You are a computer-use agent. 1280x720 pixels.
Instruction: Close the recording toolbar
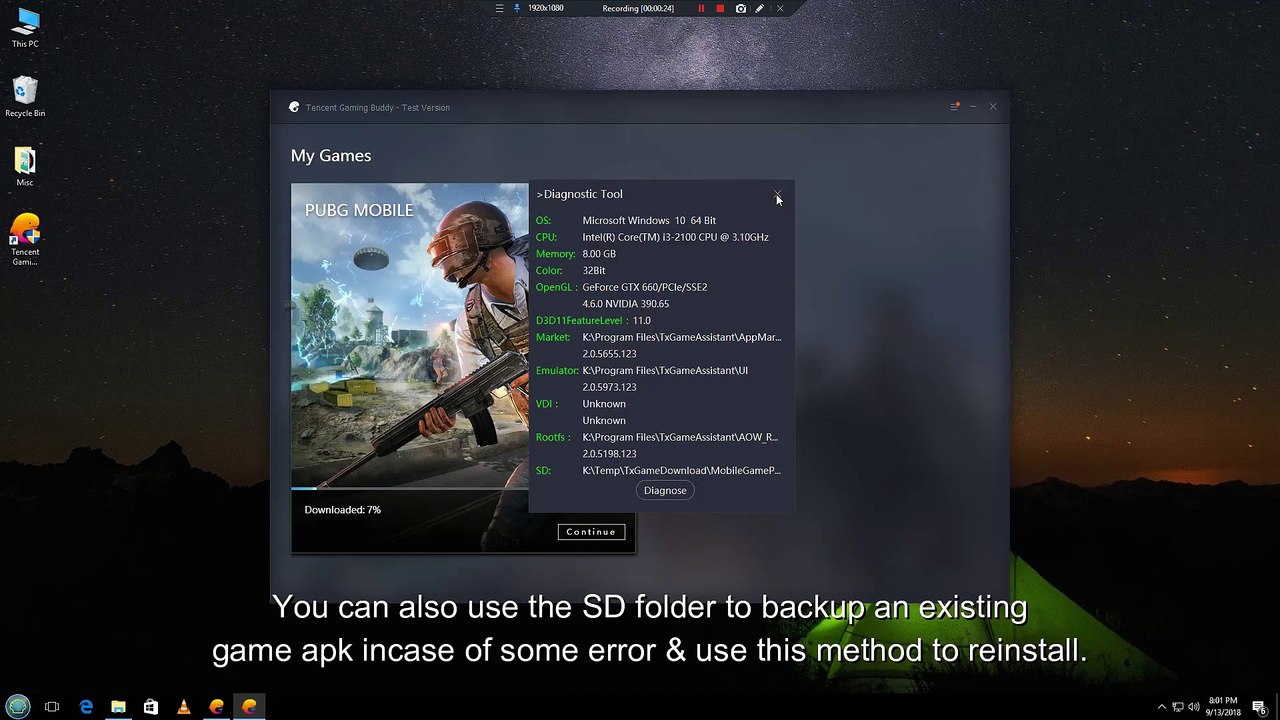click(780, 8)
